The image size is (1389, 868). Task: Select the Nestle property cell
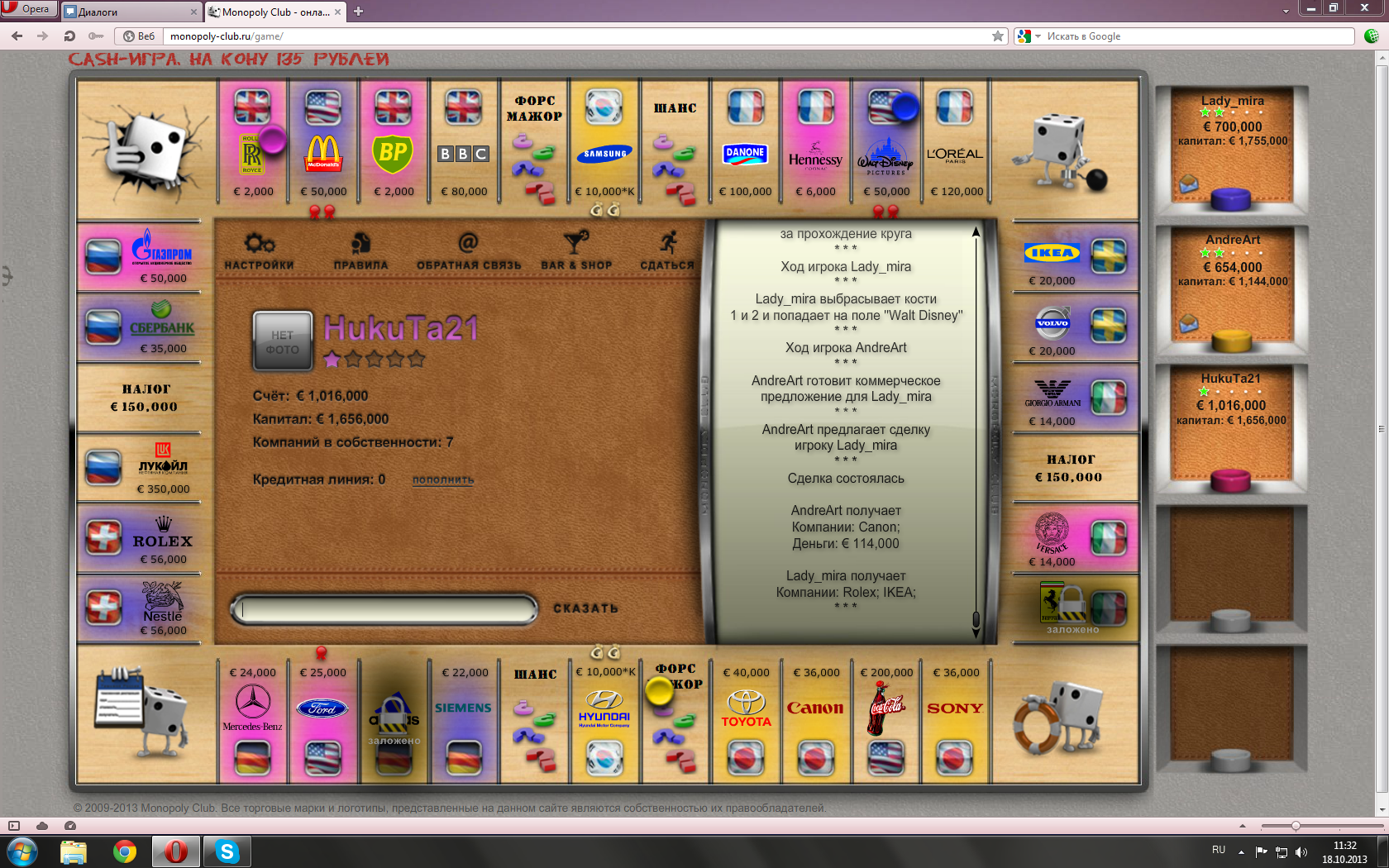point(139,609)
